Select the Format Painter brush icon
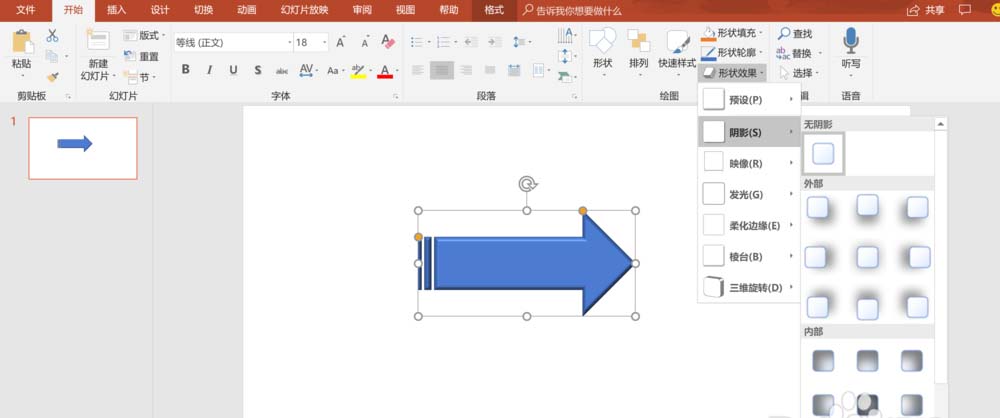The height and width of the screenshot is (418, 1000). 52,77
